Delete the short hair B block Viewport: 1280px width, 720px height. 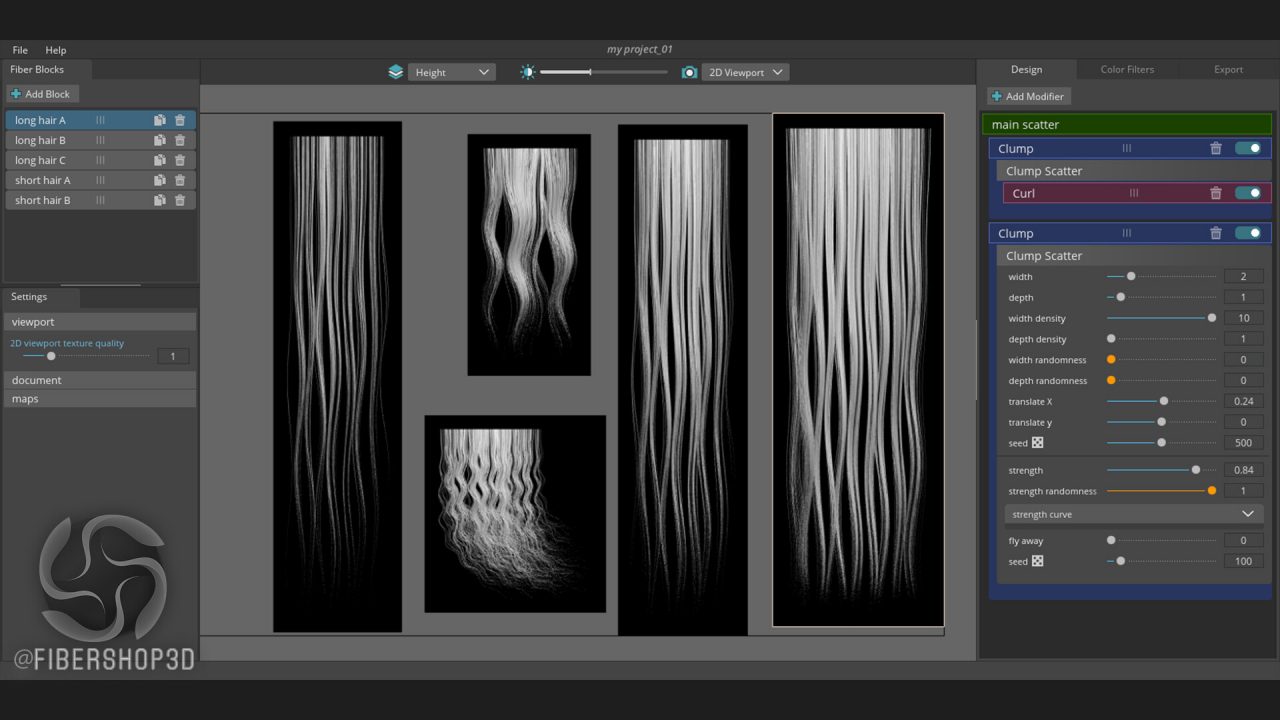[180, 200]
